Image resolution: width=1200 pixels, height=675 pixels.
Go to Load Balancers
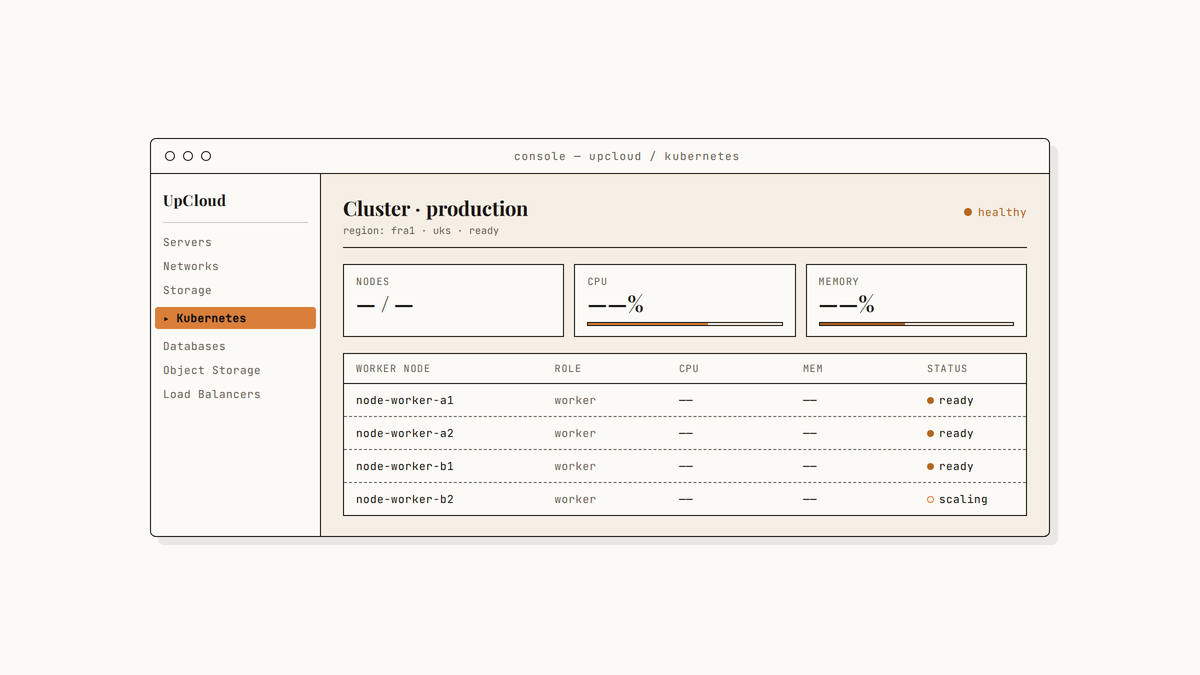[x=212, y=394]
